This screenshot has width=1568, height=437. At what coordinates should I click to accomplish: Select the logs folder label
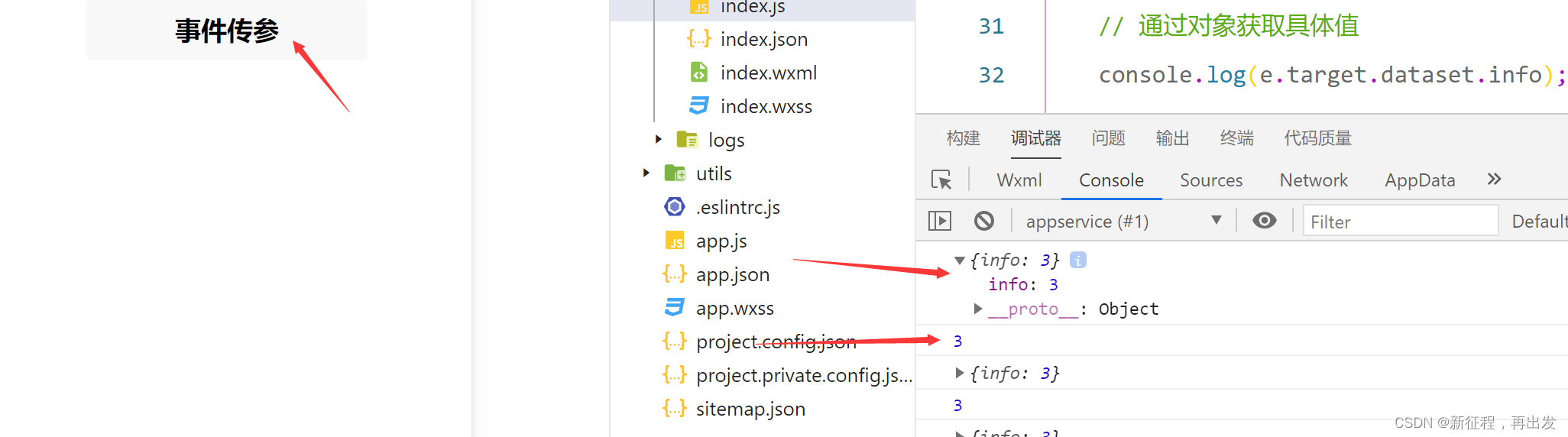[726, 140]
